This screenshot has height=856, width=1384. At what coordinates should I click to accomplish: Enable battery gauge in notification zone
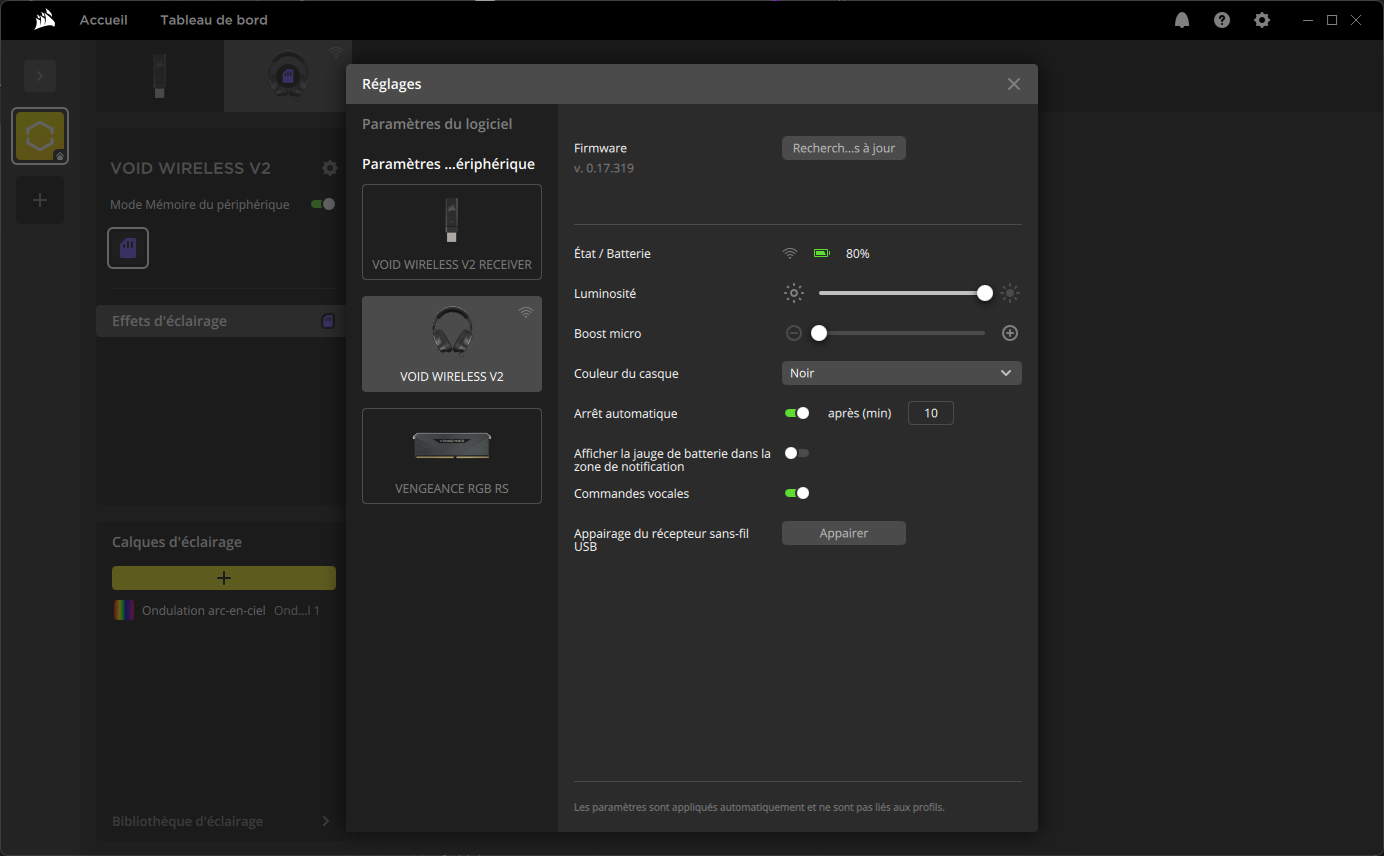pos(797,453)
